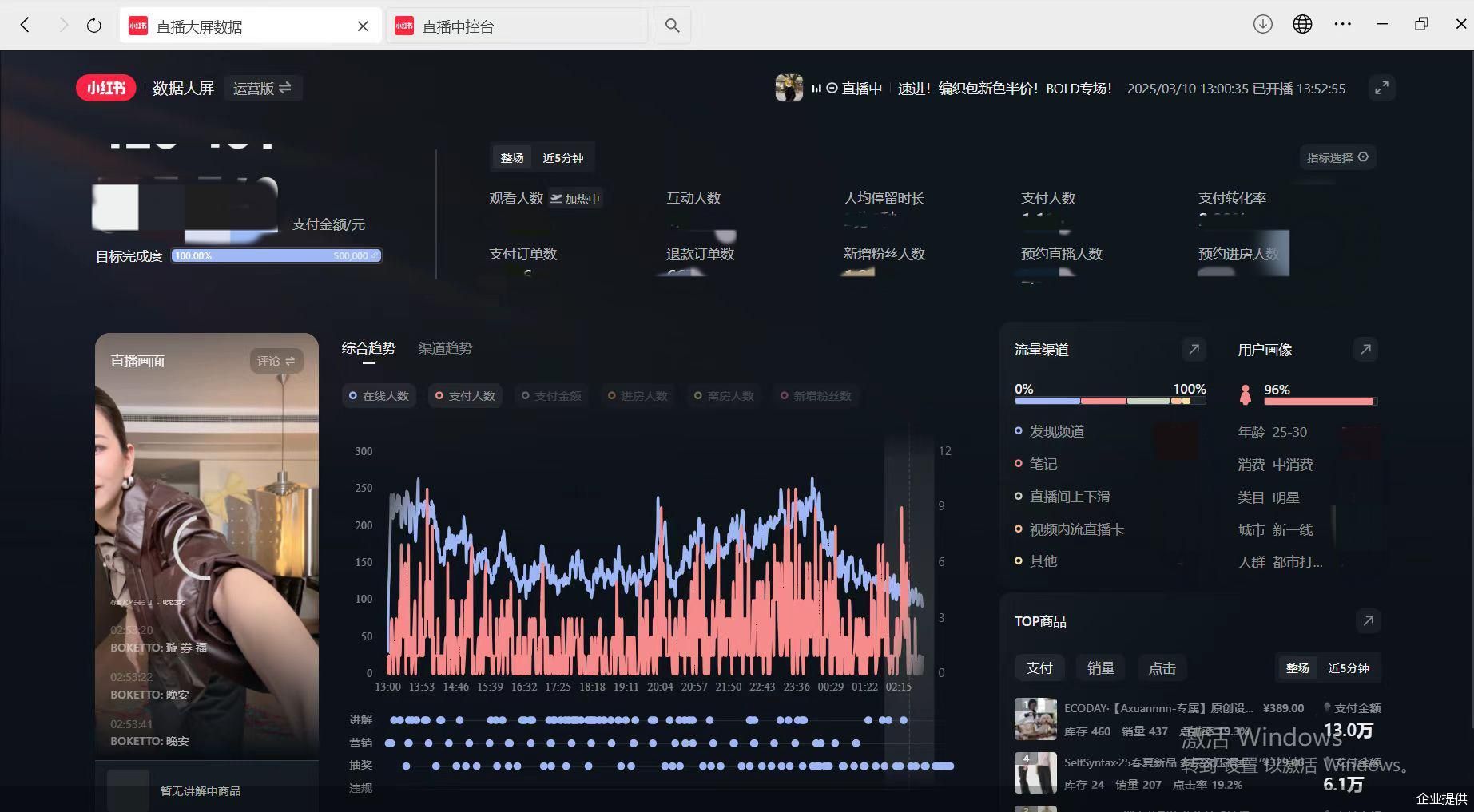Click the 预约直播人数 metric label
Screen dimensions: 1474x812
tap(1062, 254)
